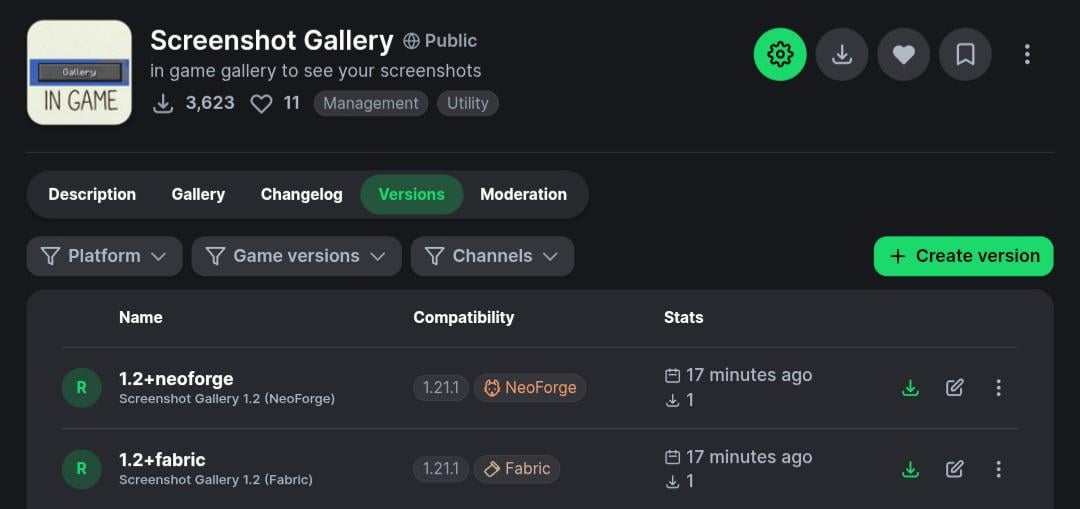This screenshot has height=509, width=1080.
Task: Open the 1.2+neoforge version link
Action: tap(176, 379)
